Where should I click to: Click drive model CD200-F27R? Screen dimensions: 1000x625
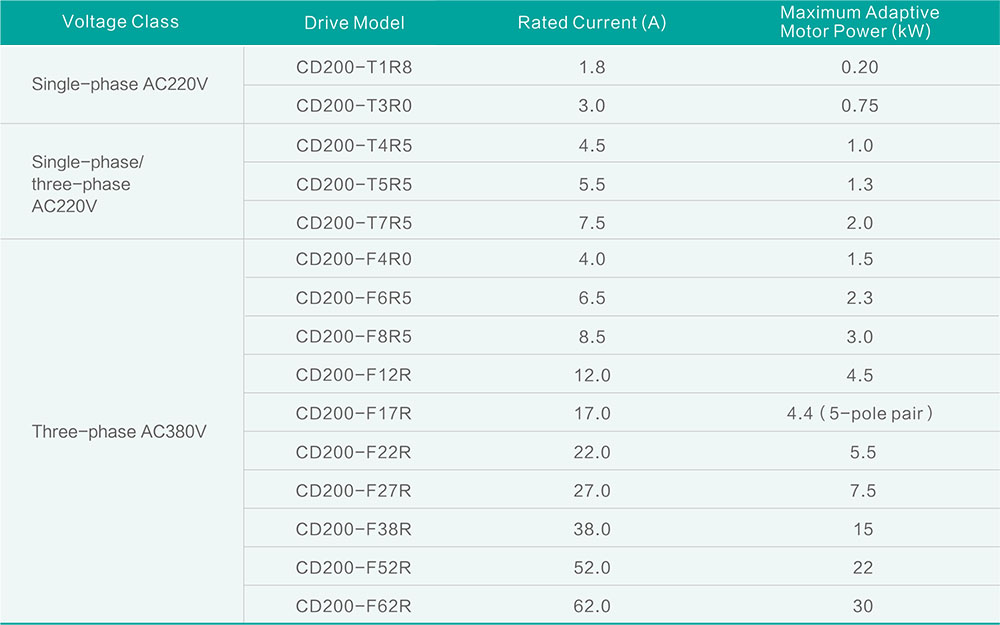pyautogui.click(x=354, y=490)
